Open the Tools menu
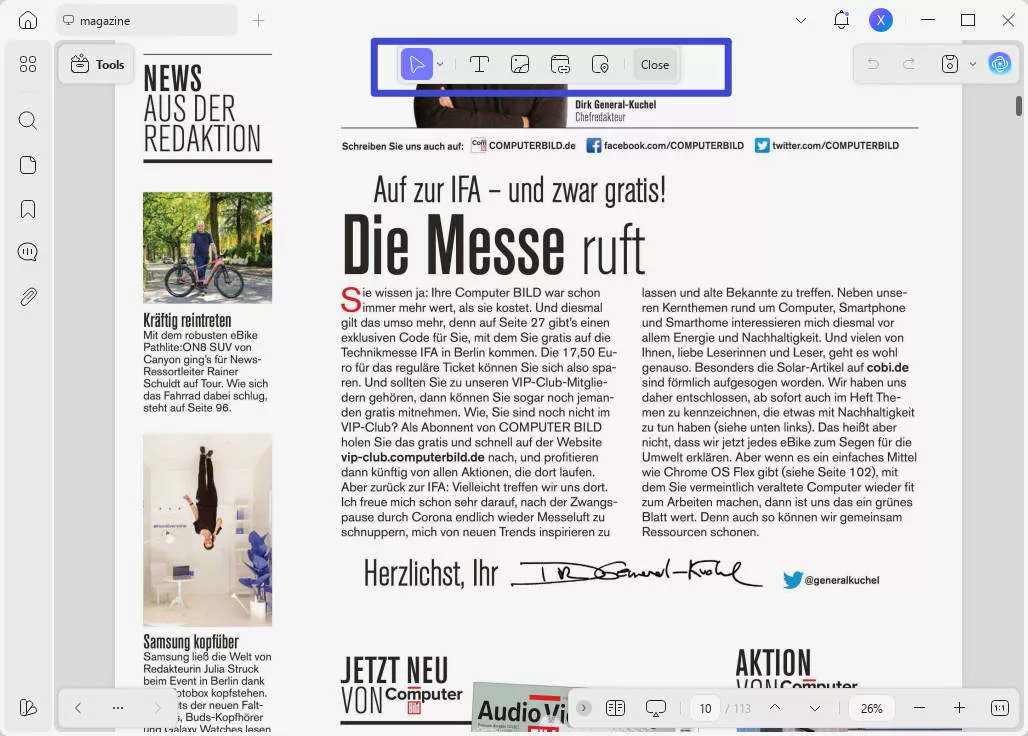The image size is (1028, 736). (97, 65)
